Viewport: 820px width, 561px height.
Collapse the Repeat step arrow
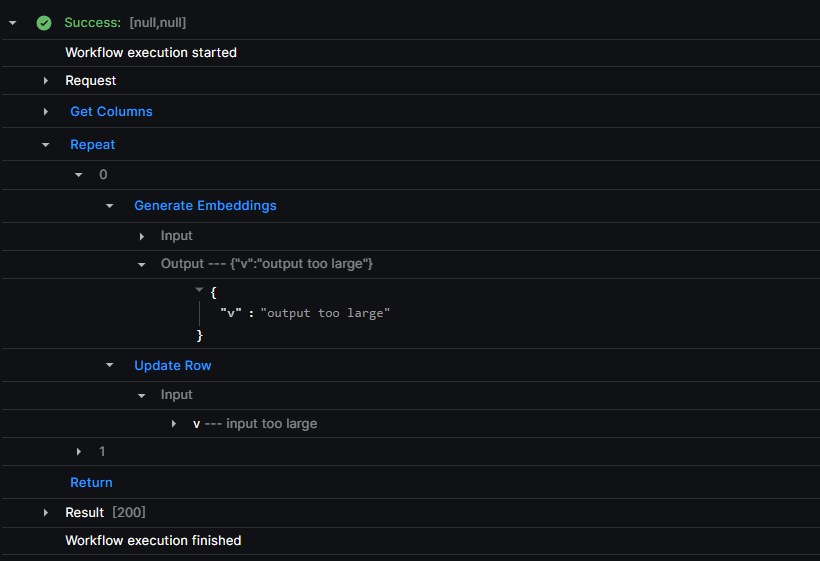pos(45,145)
